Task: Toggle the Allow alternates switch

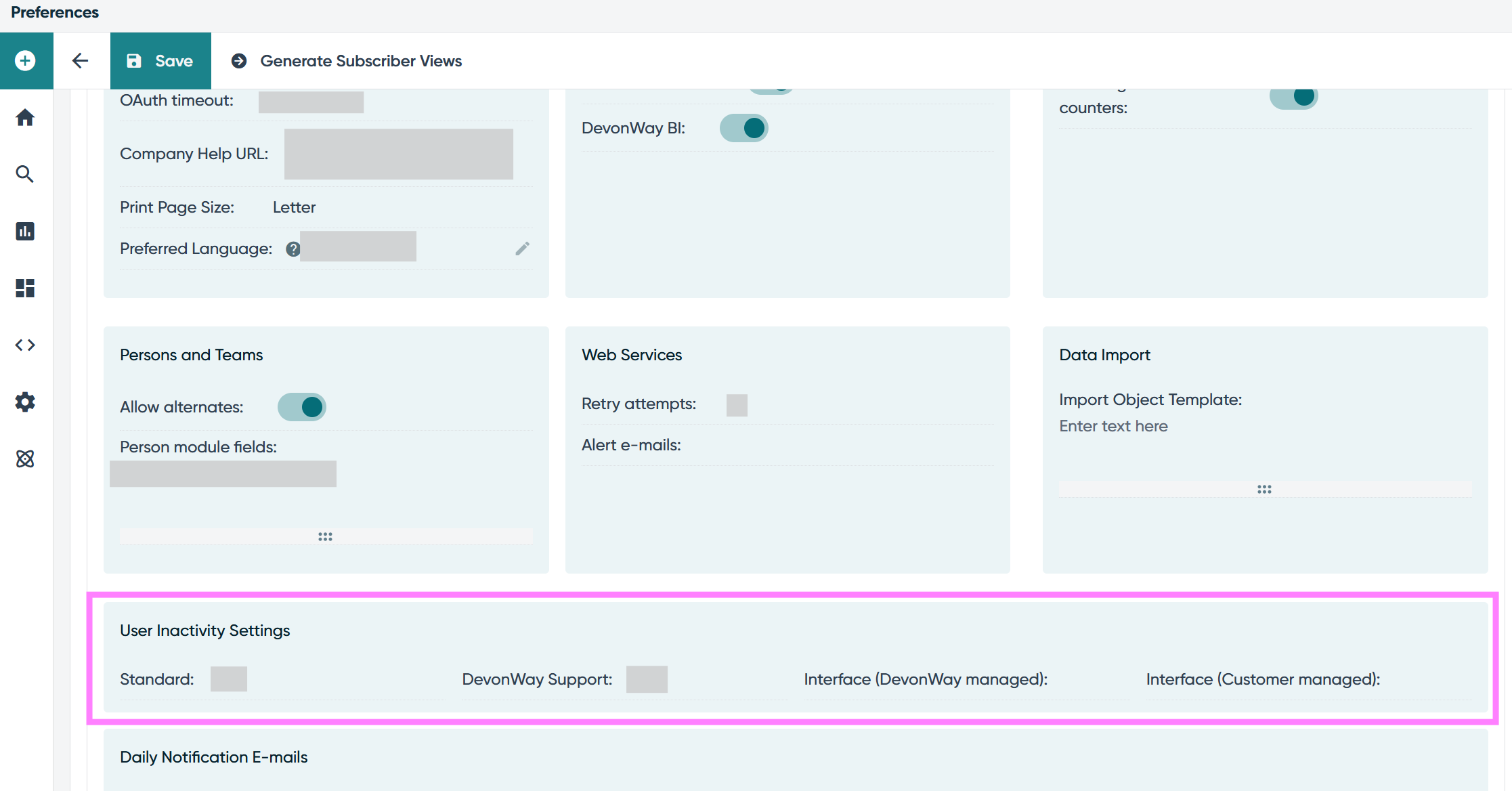Action: pyautogui.click(x=302, y=407)
